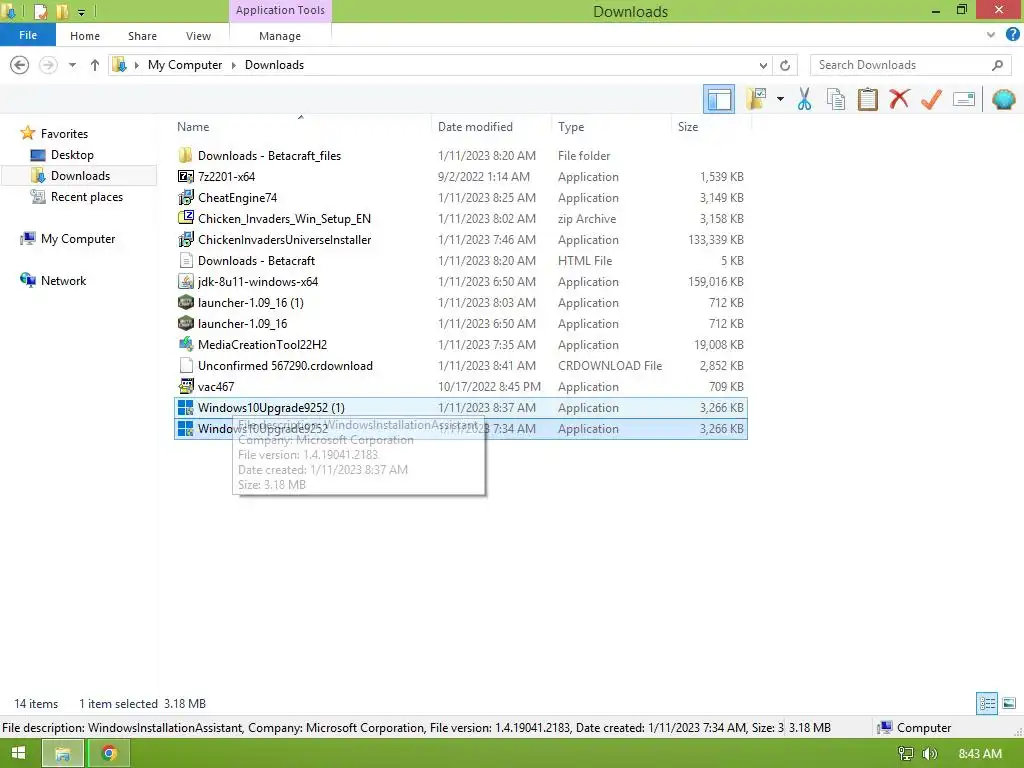Viewport: 1024px width, 768px height.
Task: Click the folder options checkmark icon
Action: click(756, 99)
